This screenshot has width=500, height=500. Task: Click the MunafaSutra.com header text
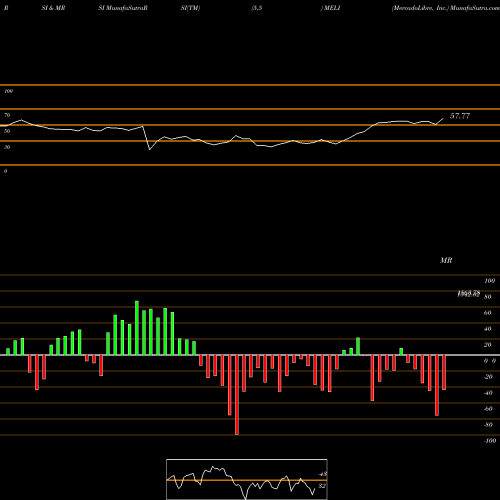click(x=475, y=8)
